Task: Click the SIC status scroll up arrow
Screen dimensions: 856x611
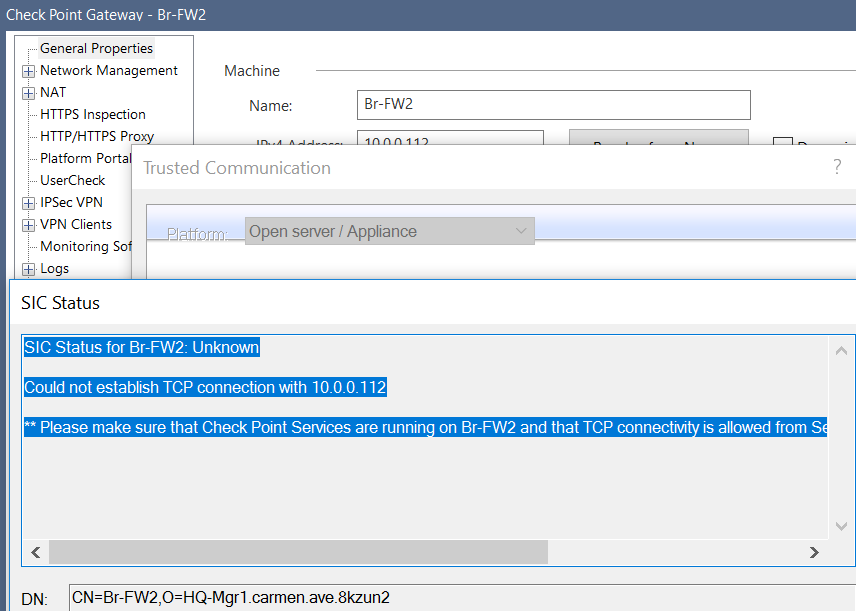Action: pyautogui.click(x=841, y=351)
